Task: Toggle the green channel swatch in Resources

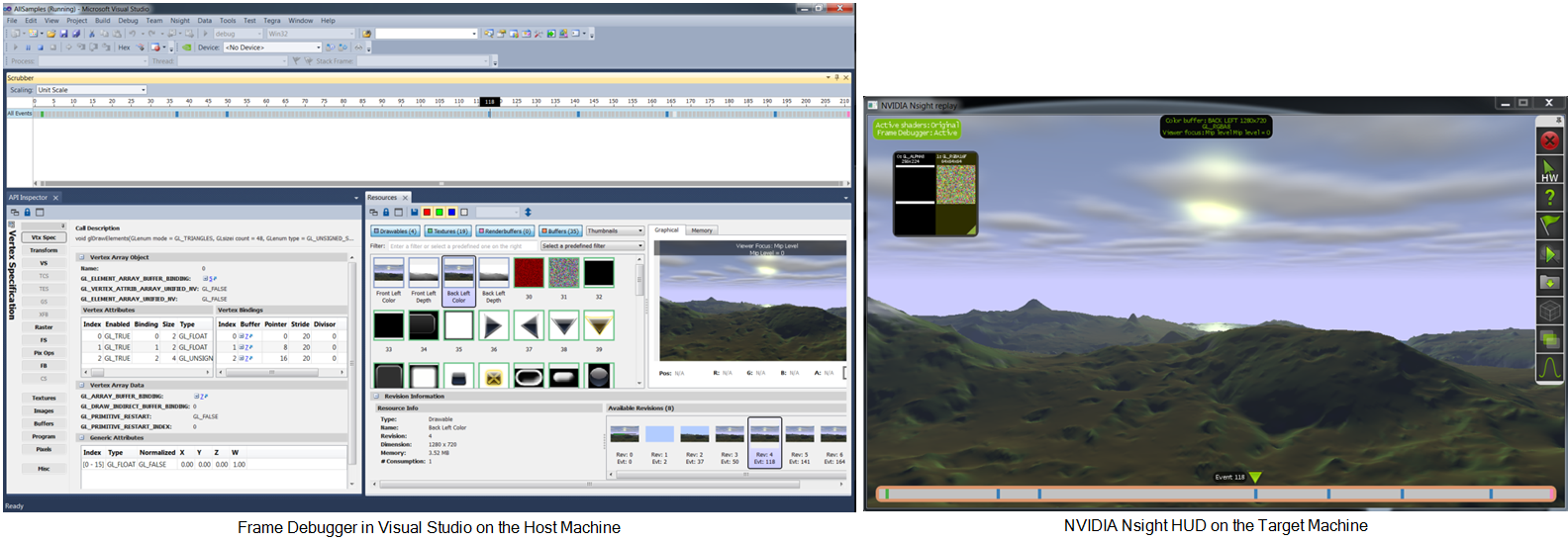Action: tap(439, 212)
